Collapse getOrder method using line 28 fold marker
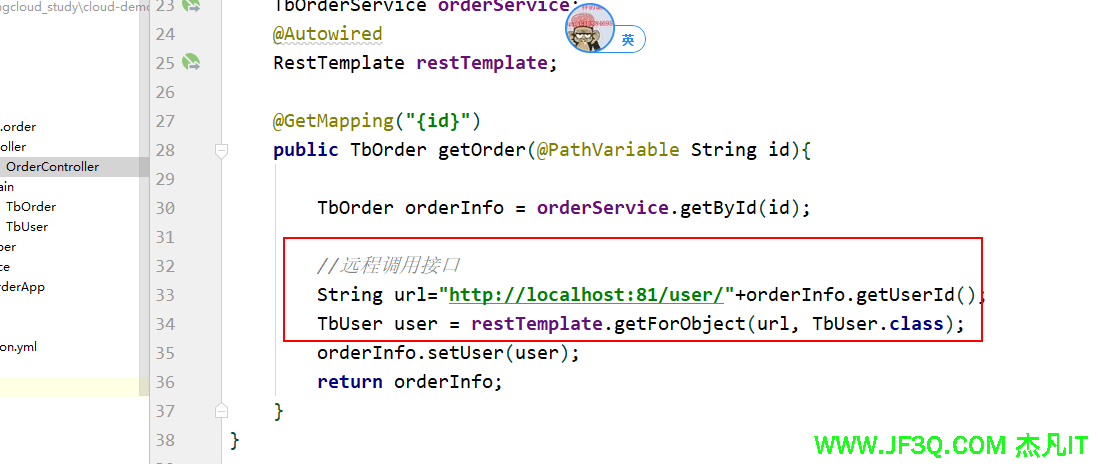Viewport: 1098px width, 464px height. (222, 151)
